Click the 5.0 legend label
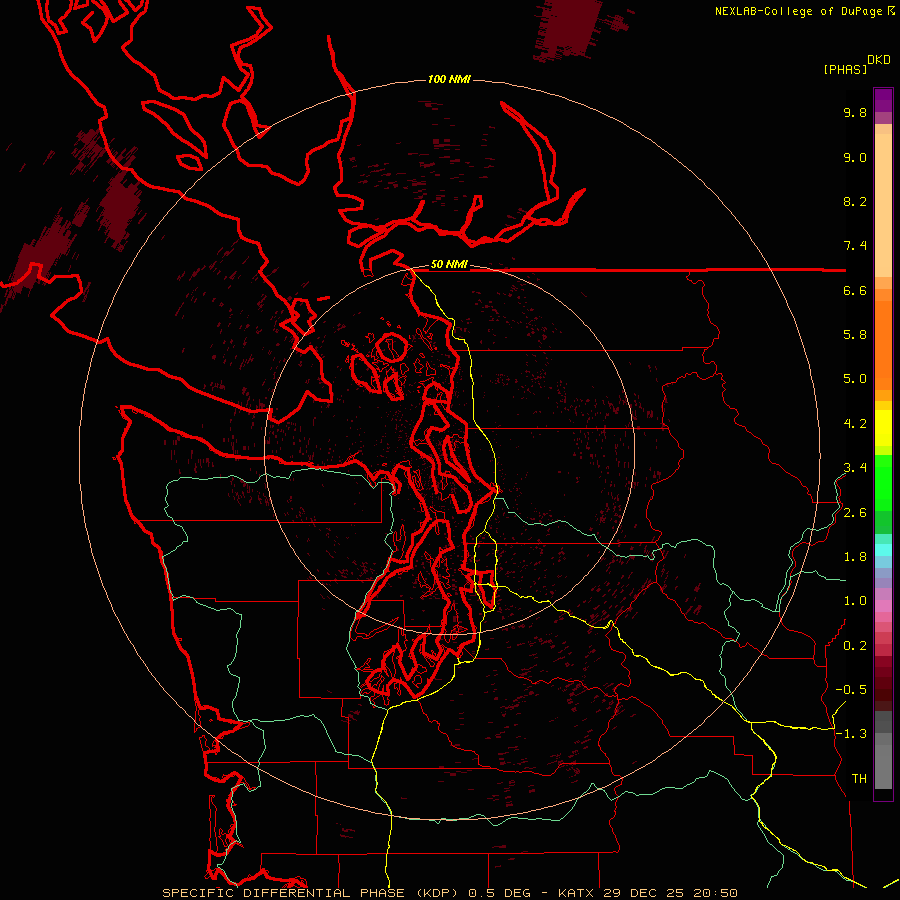This screenshot has height=900, width=900. point(855,379)
